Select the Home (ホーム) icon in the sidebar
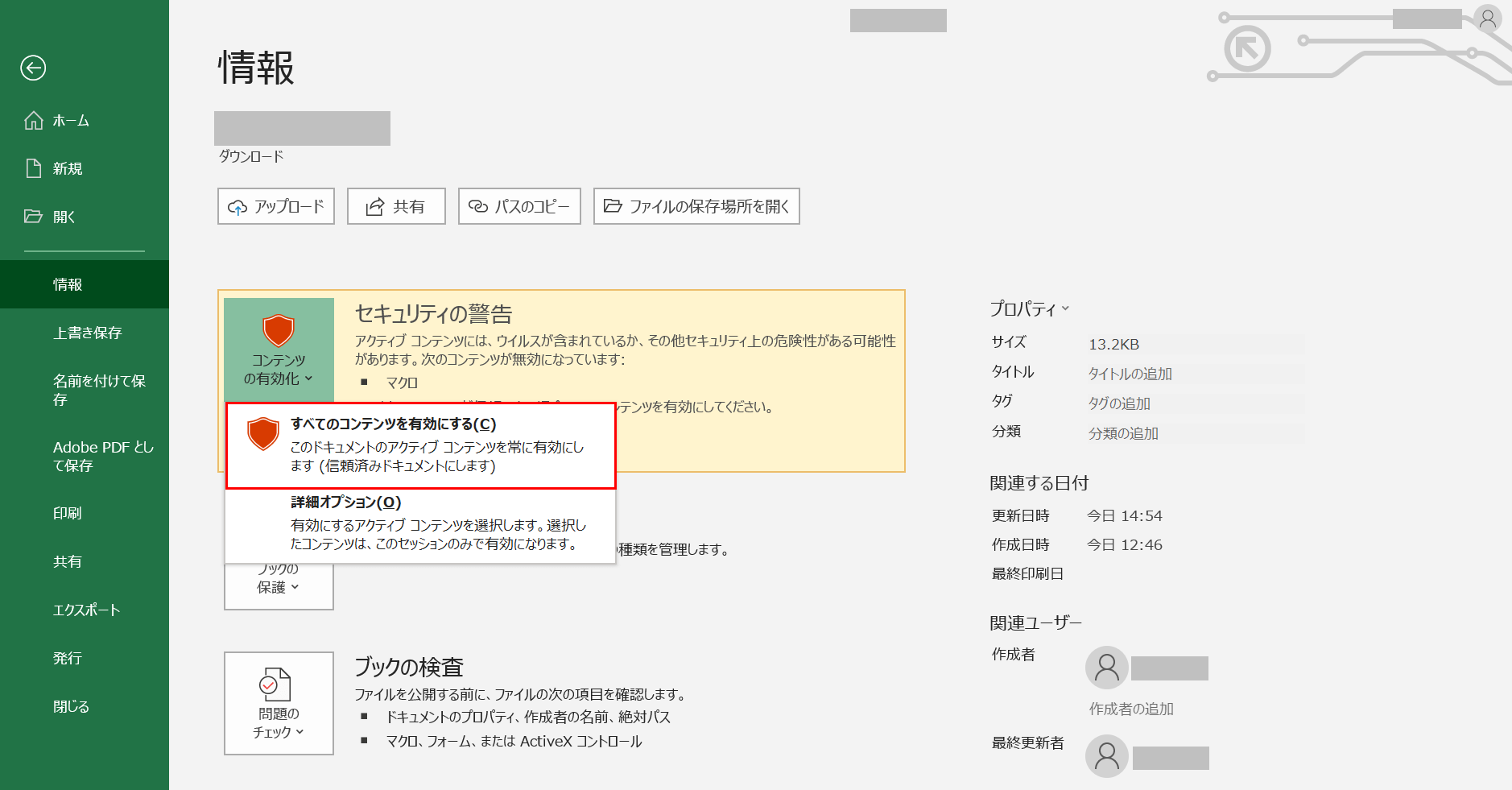 tap(33, 120)
